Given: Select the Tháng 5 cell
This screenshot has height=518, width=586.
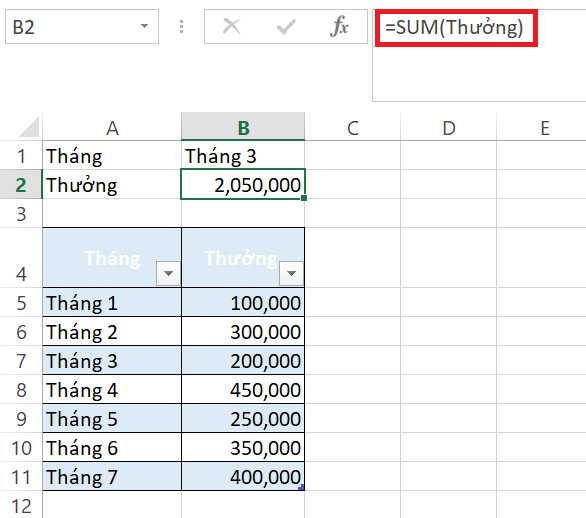Looking at the screenshot, I should coord(112,419).
